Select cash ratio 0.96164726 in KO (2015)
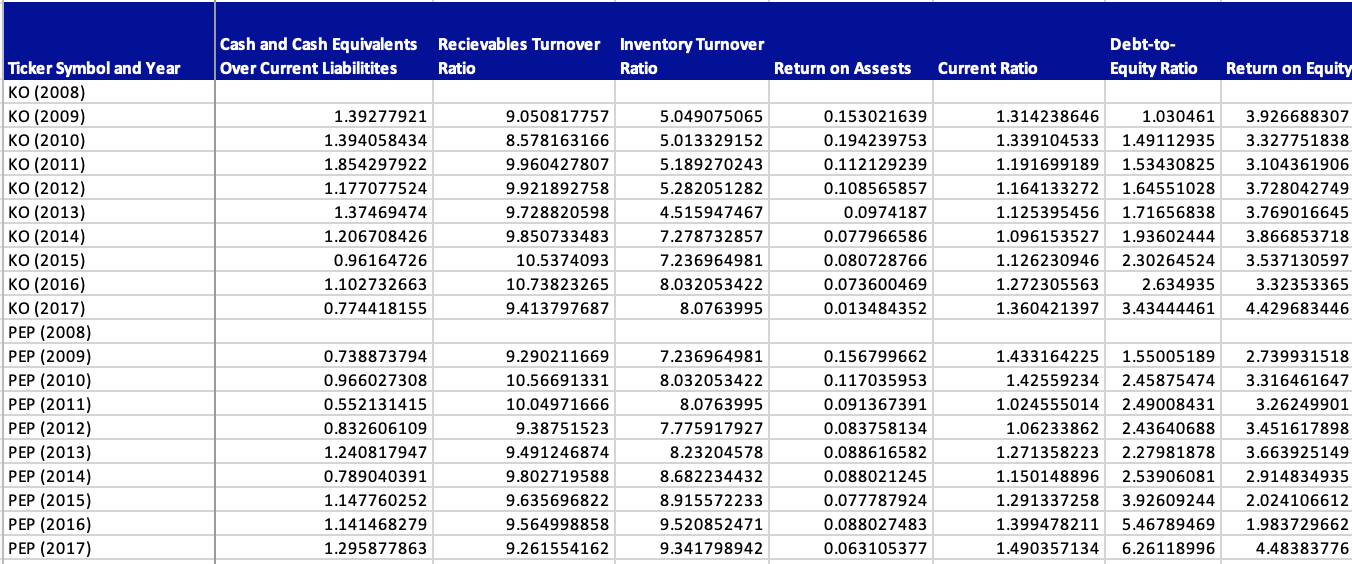Viewport: 1352px width, 564px height. click(324, 260)
